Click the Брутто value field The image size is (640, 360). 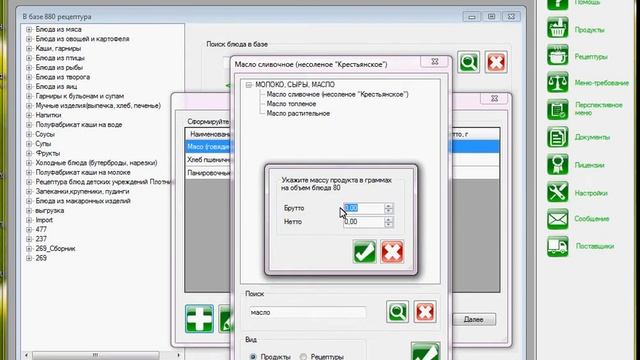click(364, 208)
